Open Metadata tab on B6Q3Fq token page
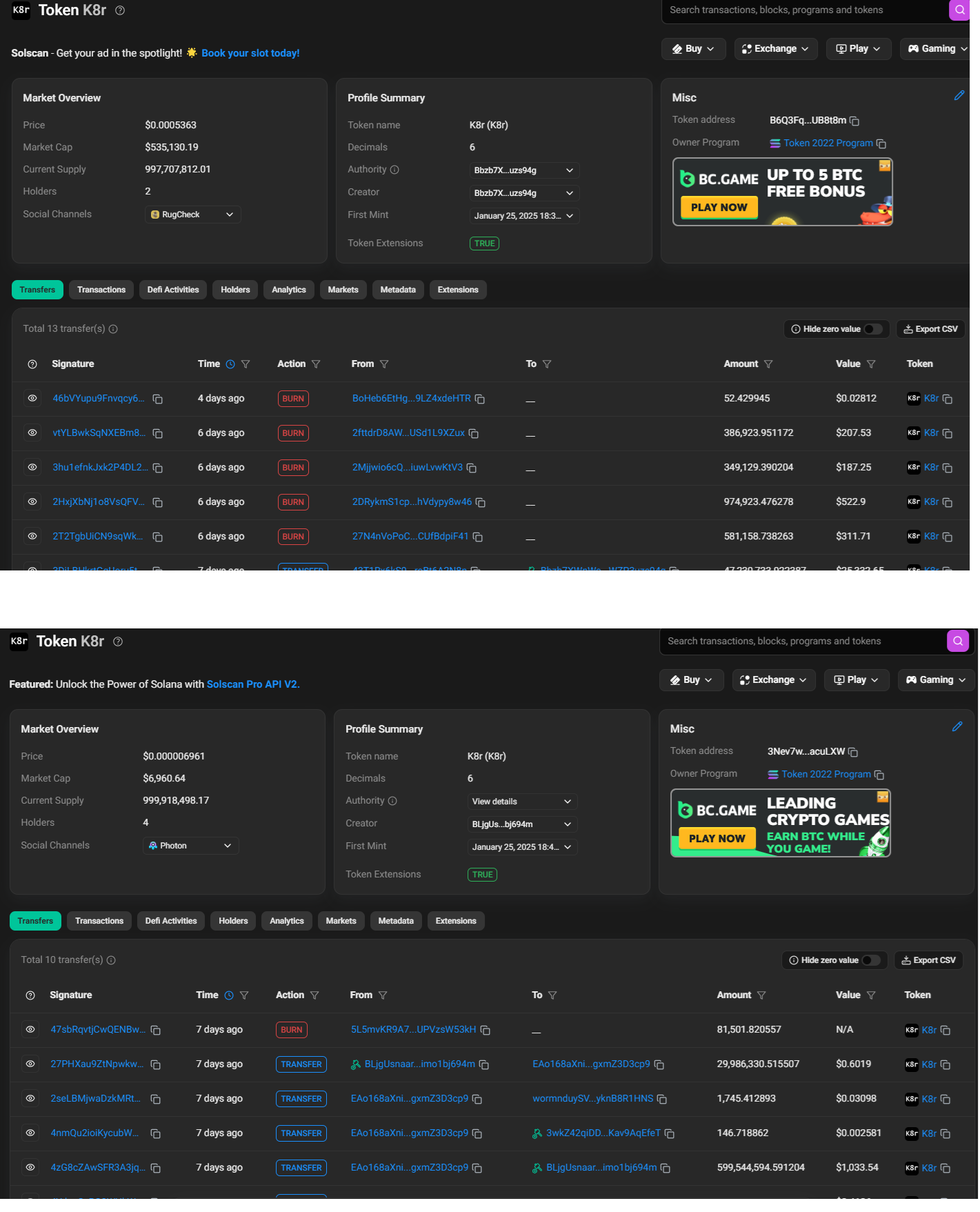The image size is (980, 1212). [x=398, y=290]
